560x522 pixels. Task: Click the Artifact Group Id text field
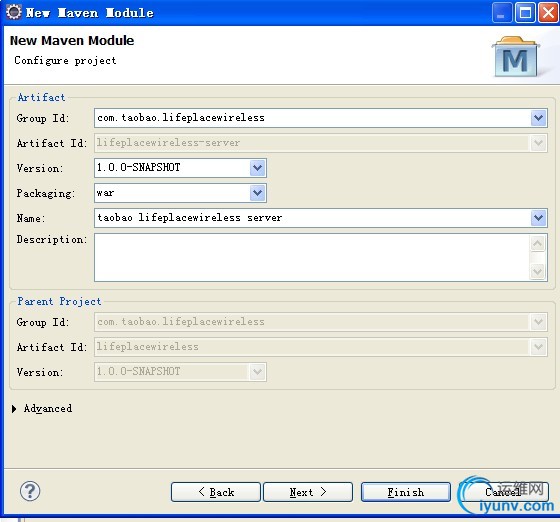[313, 118]
